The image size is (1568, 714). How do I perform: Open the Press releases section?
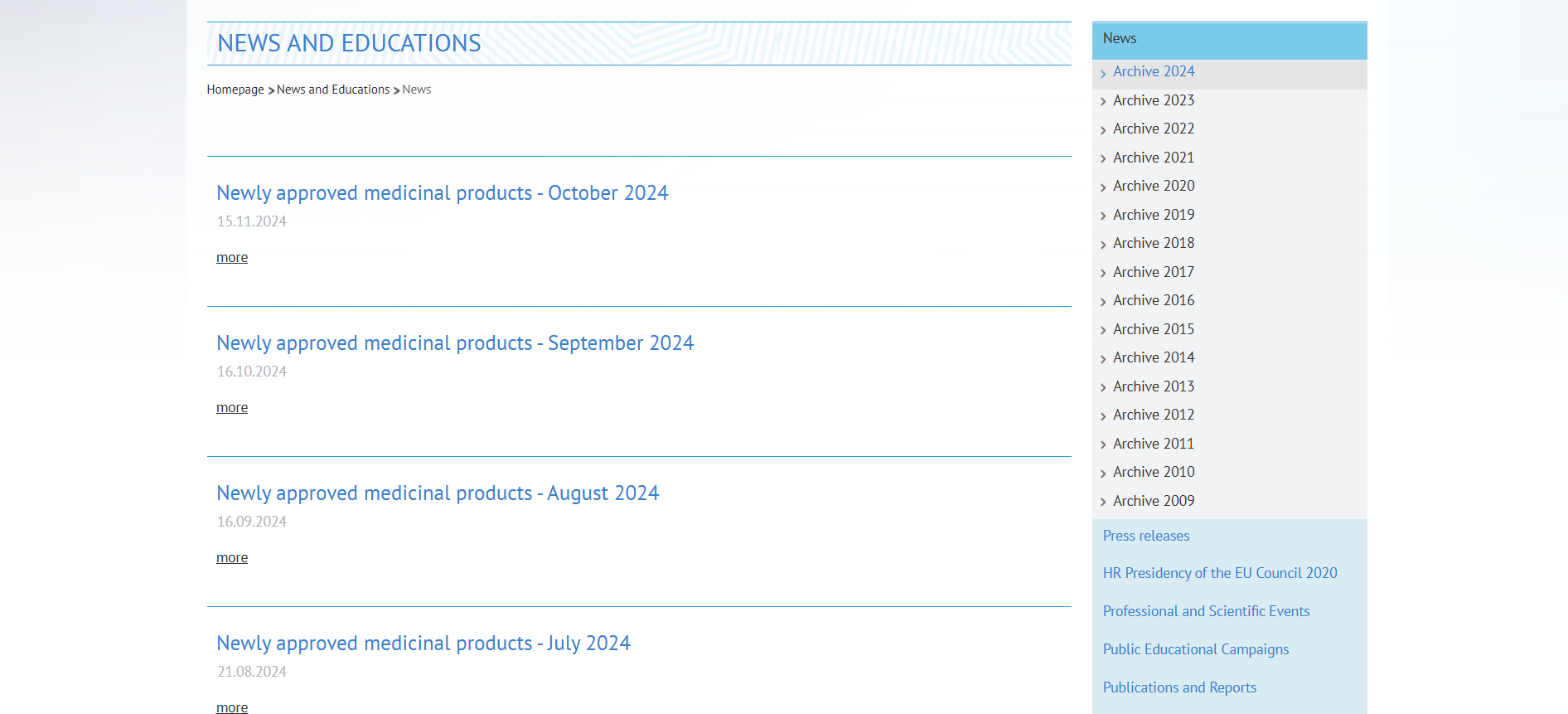coord(1146,536)
